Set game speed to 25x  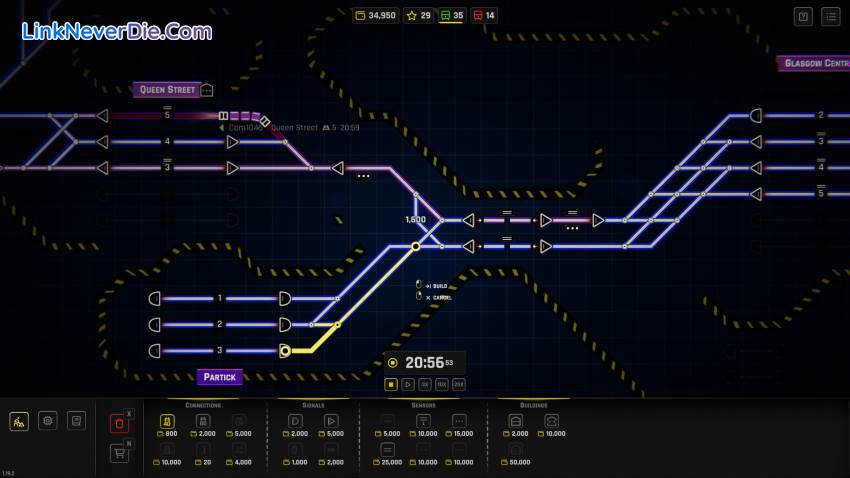(x=458, y=384)
